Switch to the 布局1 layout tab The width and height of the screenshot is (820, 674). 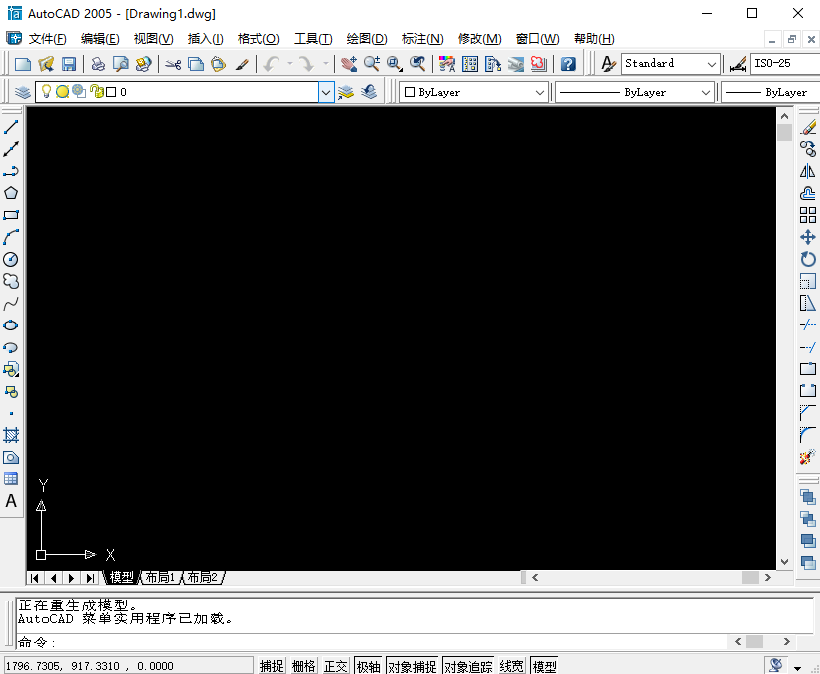[x=159, y=578]
